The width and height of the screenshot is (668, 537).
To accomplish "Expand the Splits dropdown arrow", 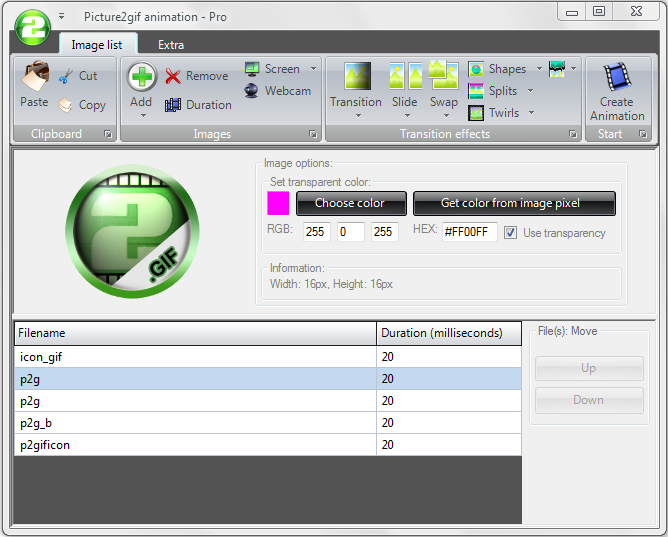I will [x=530, y=90].
